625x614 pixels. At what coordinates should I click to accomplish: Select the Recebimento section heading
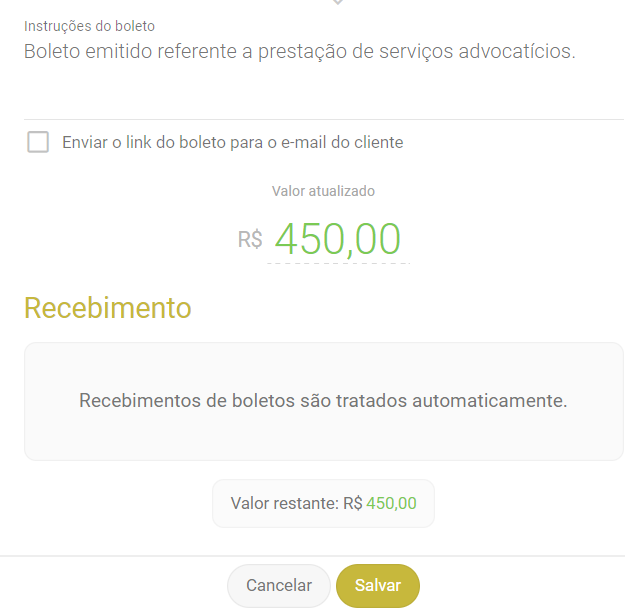coord(107,308)
